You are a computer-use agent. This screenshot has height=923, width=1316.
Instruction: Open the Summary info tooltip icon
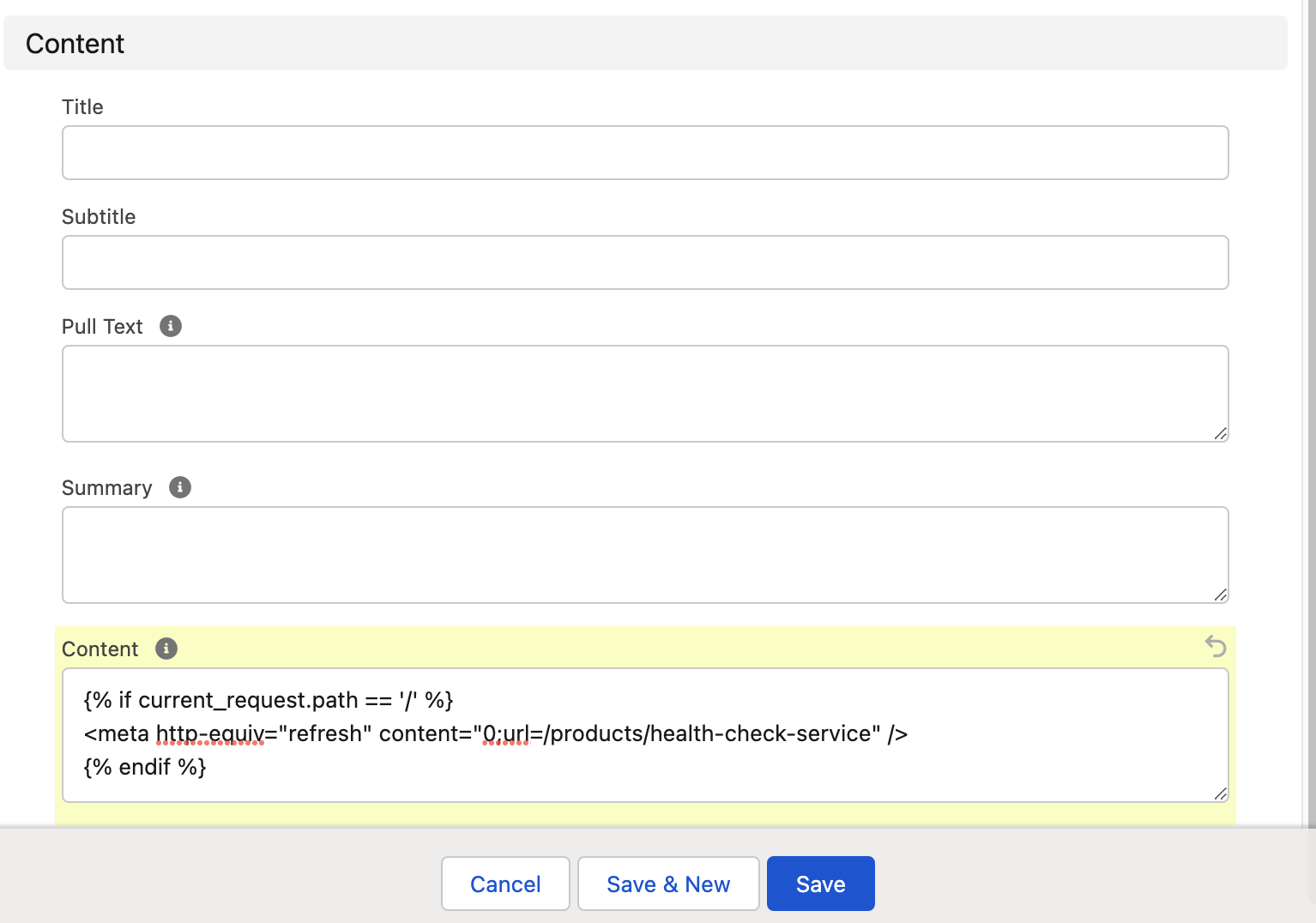tap(180, 487)
